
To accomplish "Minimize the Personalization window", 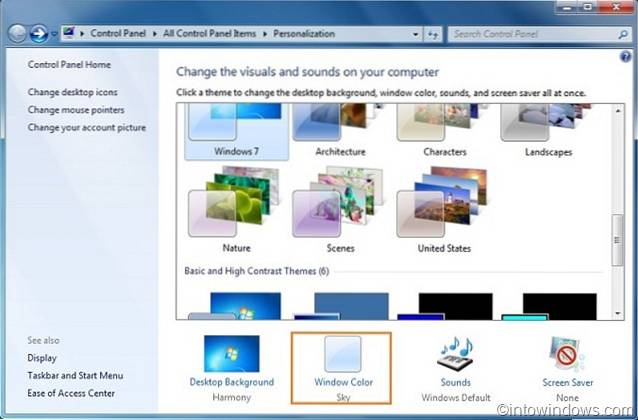I will point(567,7).
